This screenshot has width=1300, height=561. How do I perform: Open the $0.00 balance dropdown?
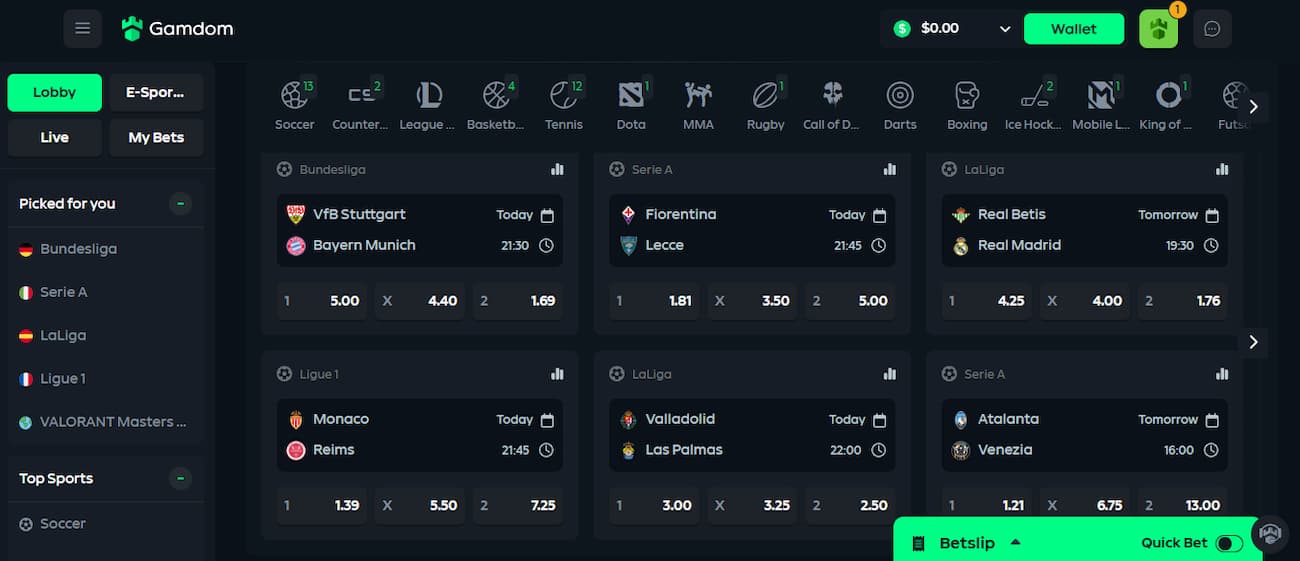tap(951, 29)
